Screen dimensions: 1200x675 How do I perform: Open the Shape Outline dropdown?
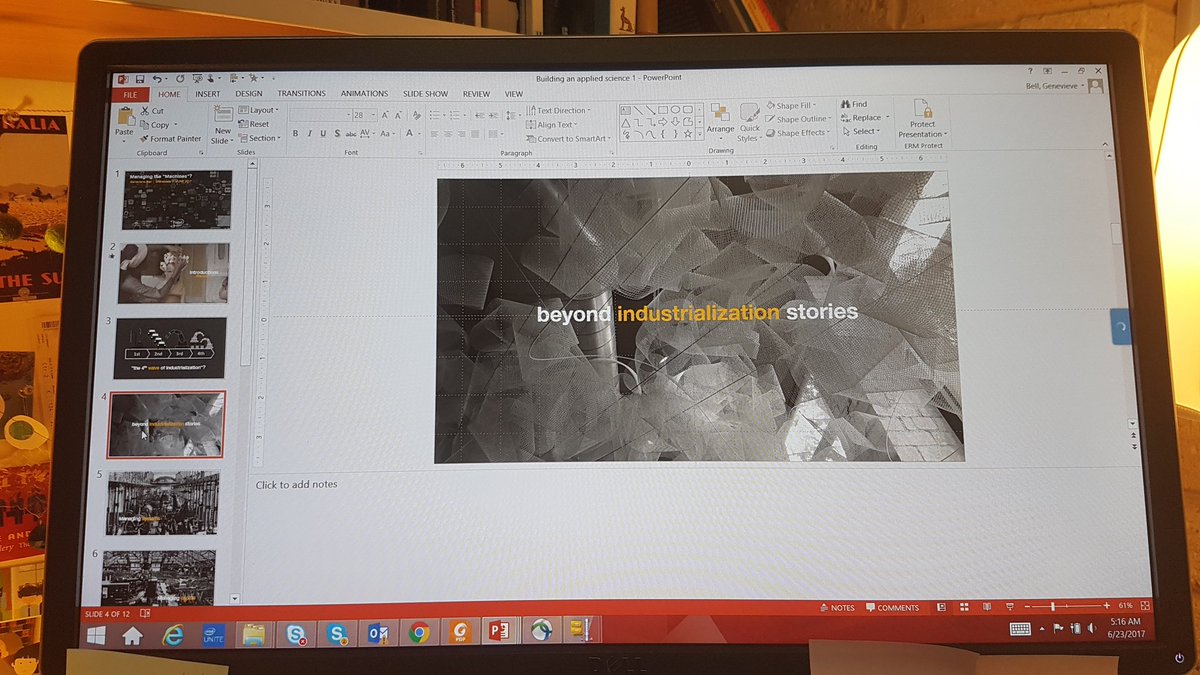coord(797,119)
